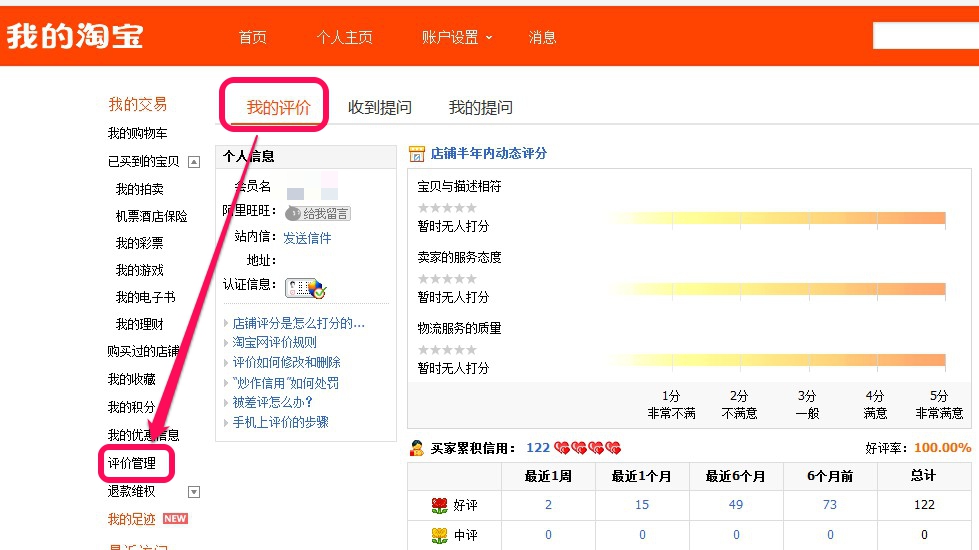Open "炒作信用"如何处罚 link
The image size is (979, 550).
click(x=286, y=383)
